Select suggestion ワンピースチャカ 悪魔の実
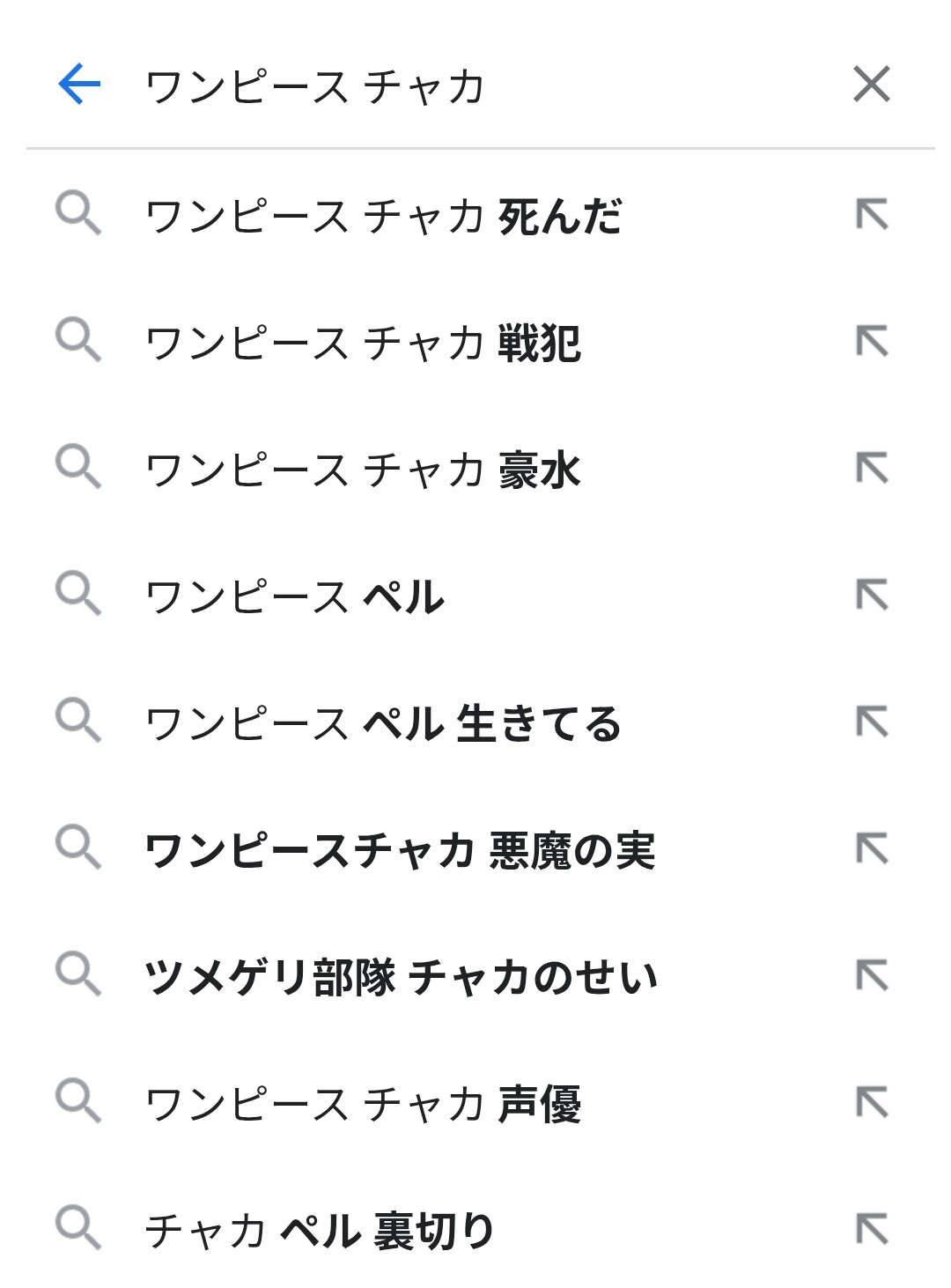 tap(400, 850)
